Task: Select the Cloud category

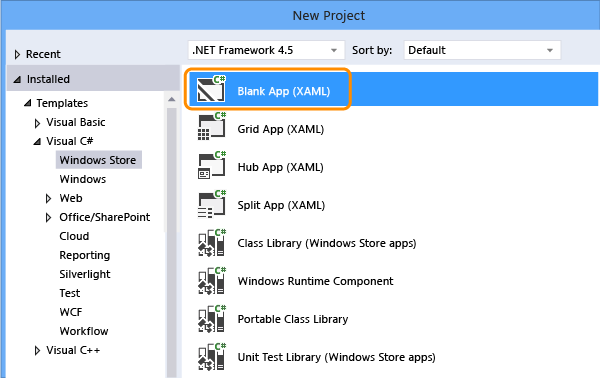Action: [74, 236]
